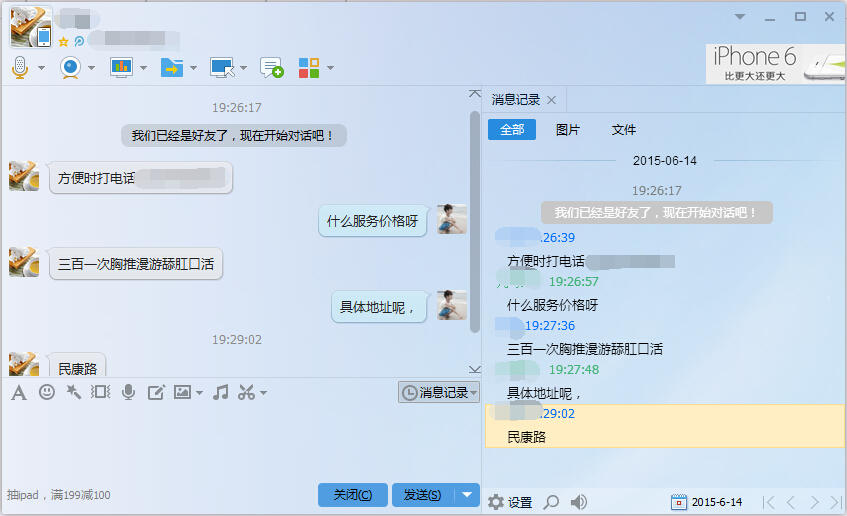
Task: Switch to the 文件 filter tab
Action: (624, 130)
